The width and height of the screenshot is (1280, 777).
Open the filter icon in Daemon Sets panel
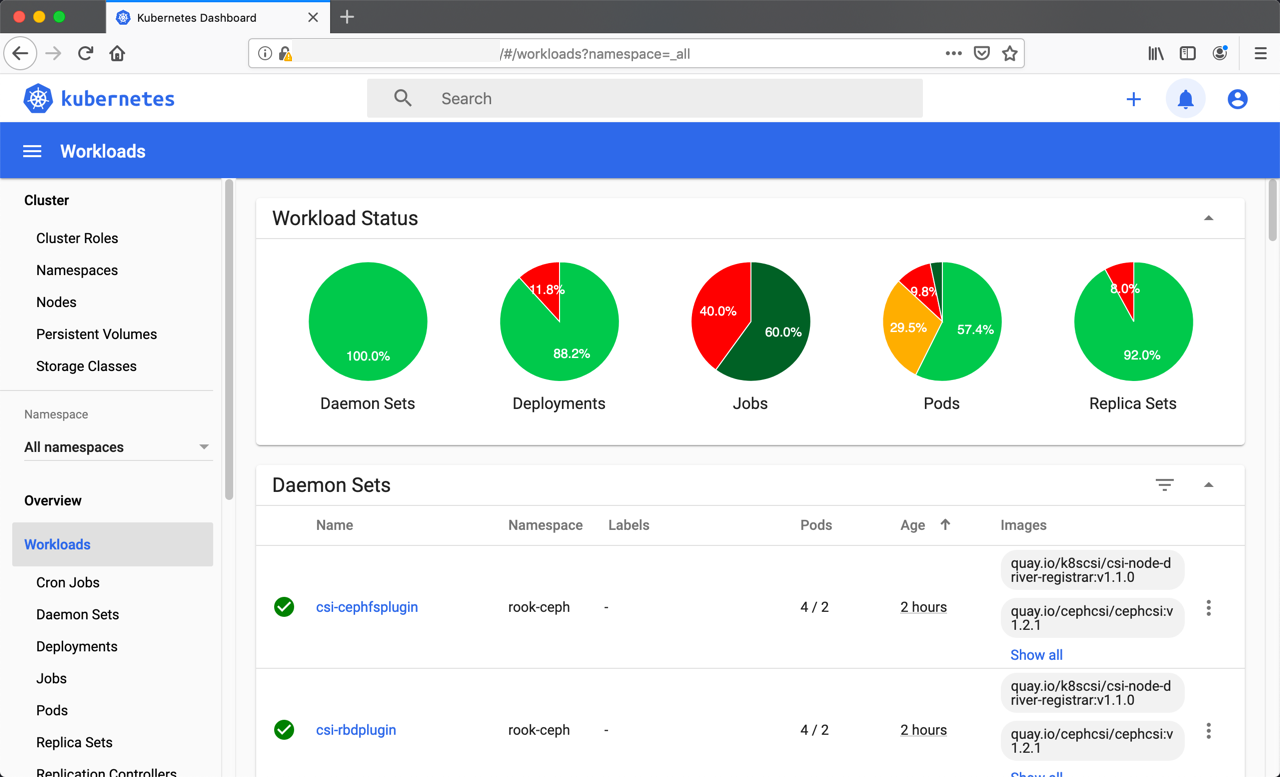tap(1164, 484)
